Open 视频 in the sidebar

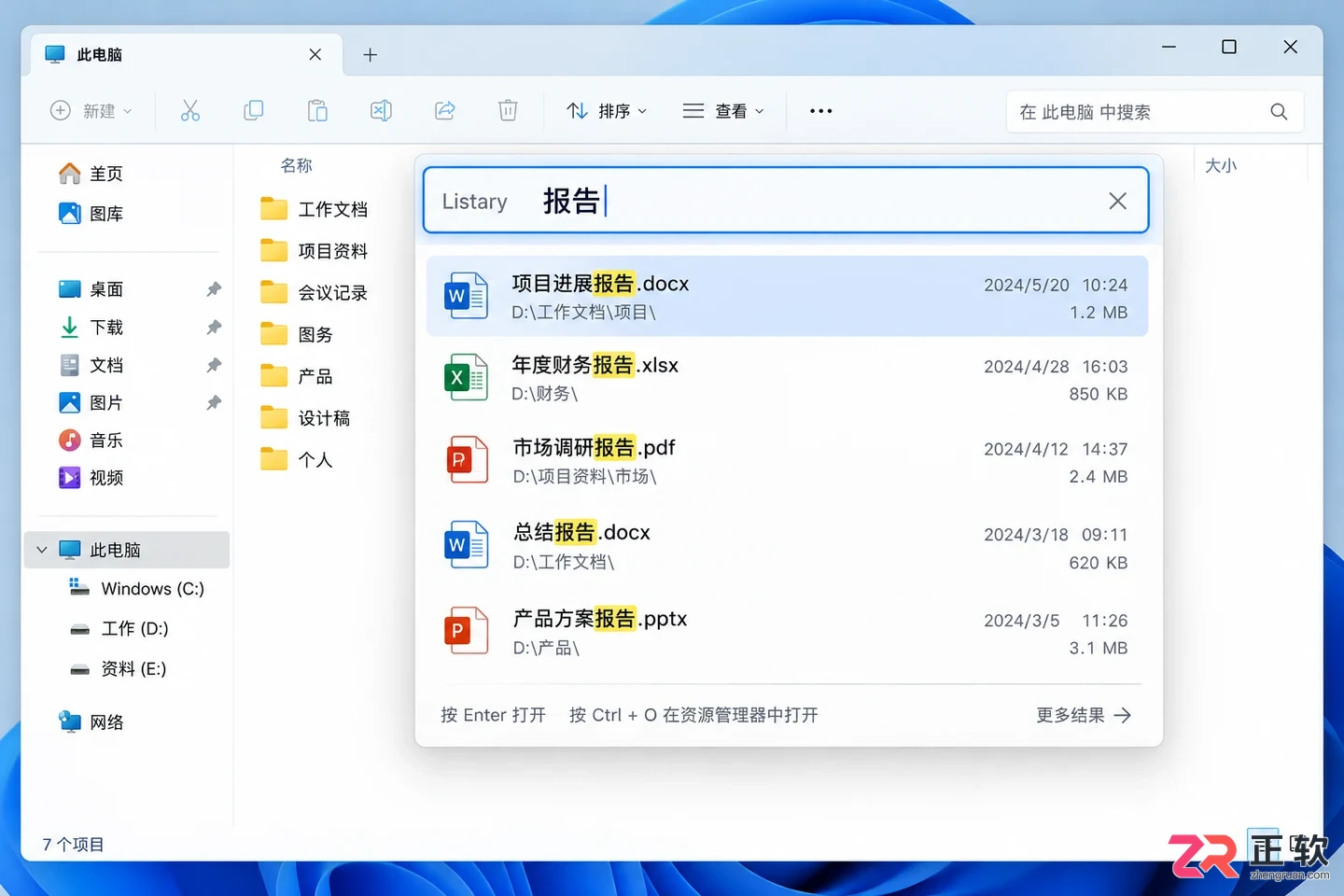coord(91,478)
